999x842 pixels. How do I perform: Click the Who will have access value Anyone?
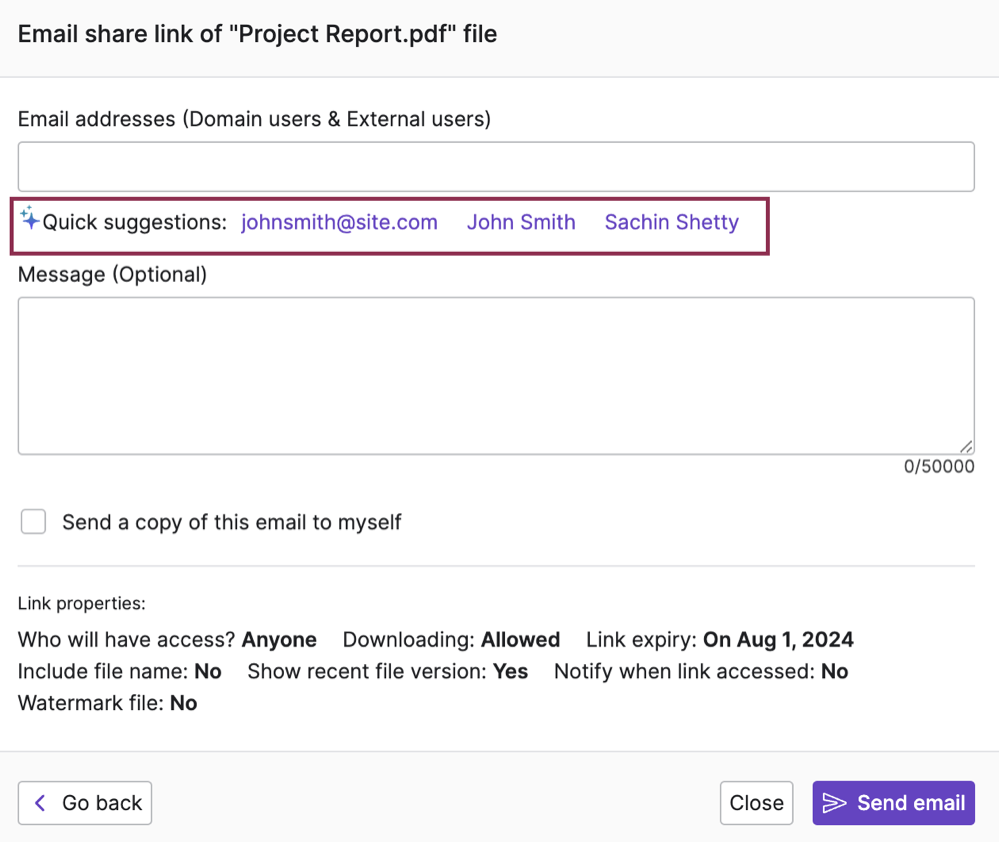coord(279,639)
